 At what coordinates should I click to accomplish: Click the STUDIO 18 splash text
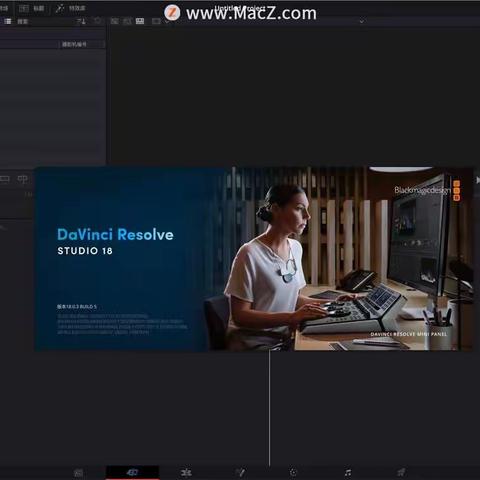[85, 251]
